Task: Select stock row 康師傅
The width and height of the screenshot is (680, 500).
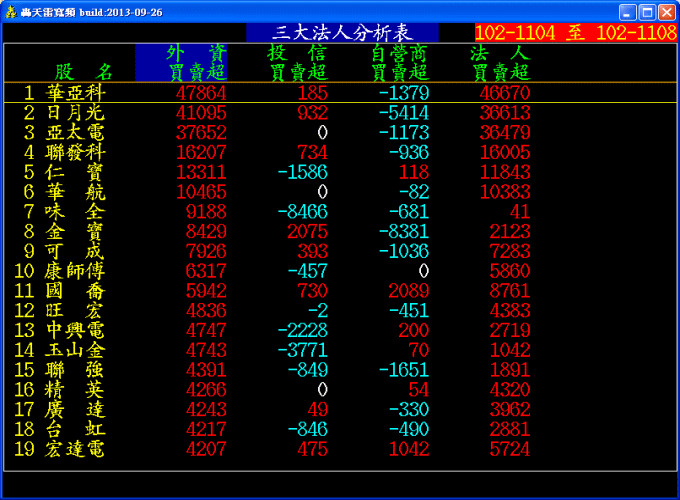Action: [340, 271]
